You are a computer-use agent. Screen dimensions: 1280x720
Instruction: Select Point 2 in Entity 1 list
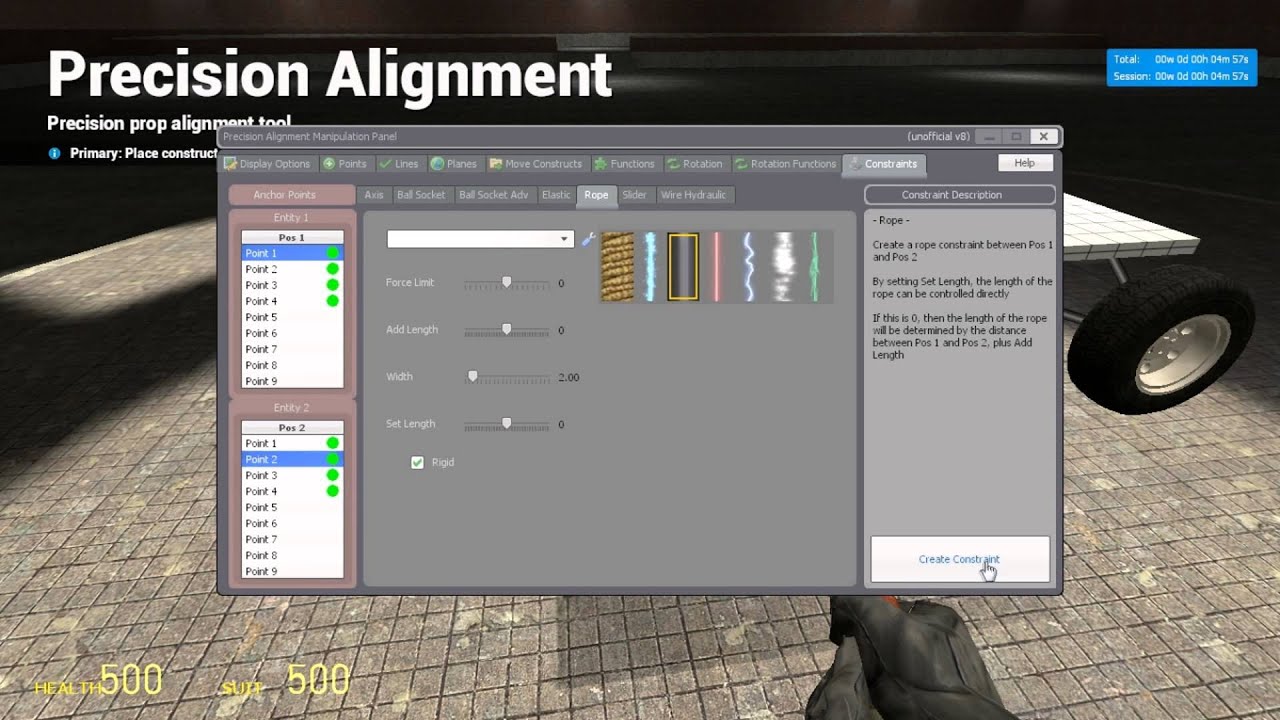[292, 269]
